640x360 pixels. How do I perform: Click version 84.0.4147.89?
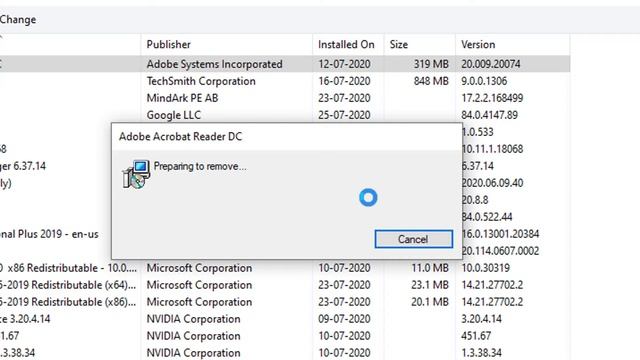tap(490, 115)
